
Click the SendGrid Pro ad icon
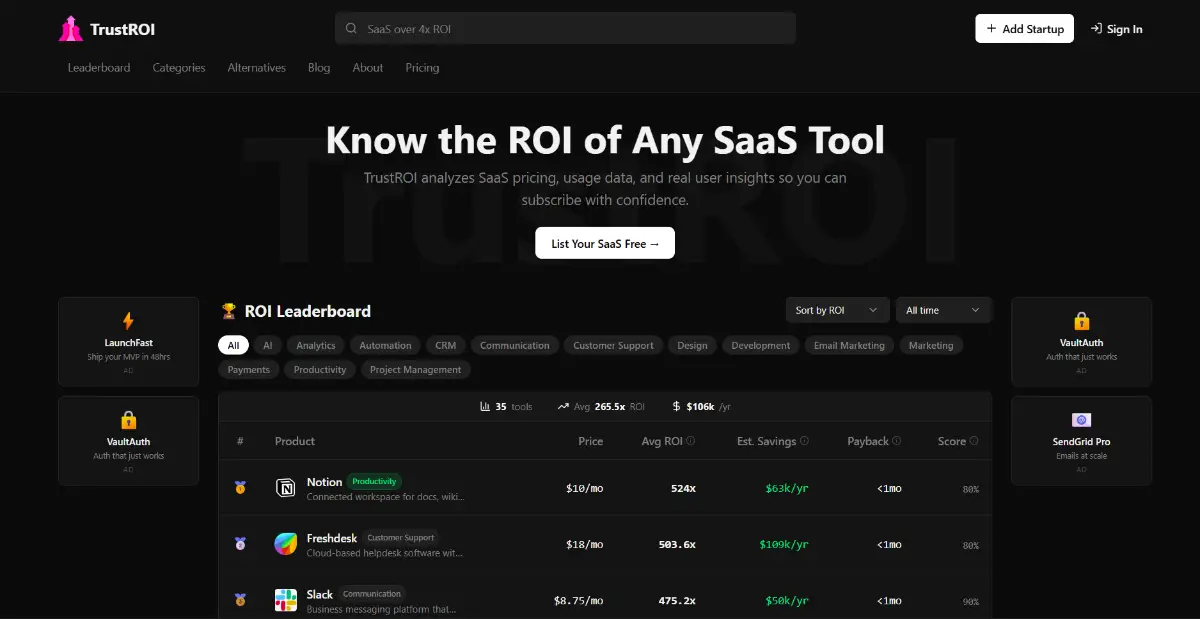pos(1081,420)
